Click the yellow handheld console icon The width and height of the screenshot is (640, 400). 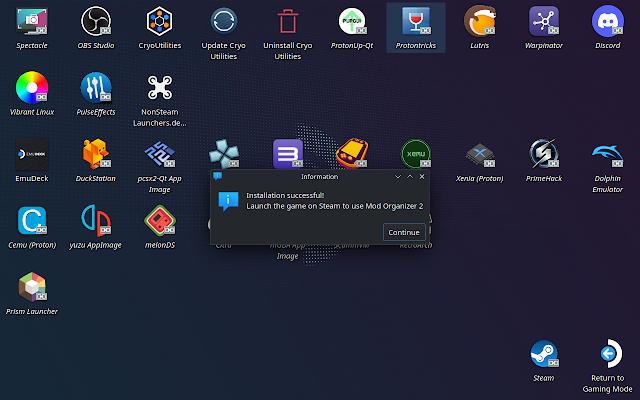(x=352, y=153)
